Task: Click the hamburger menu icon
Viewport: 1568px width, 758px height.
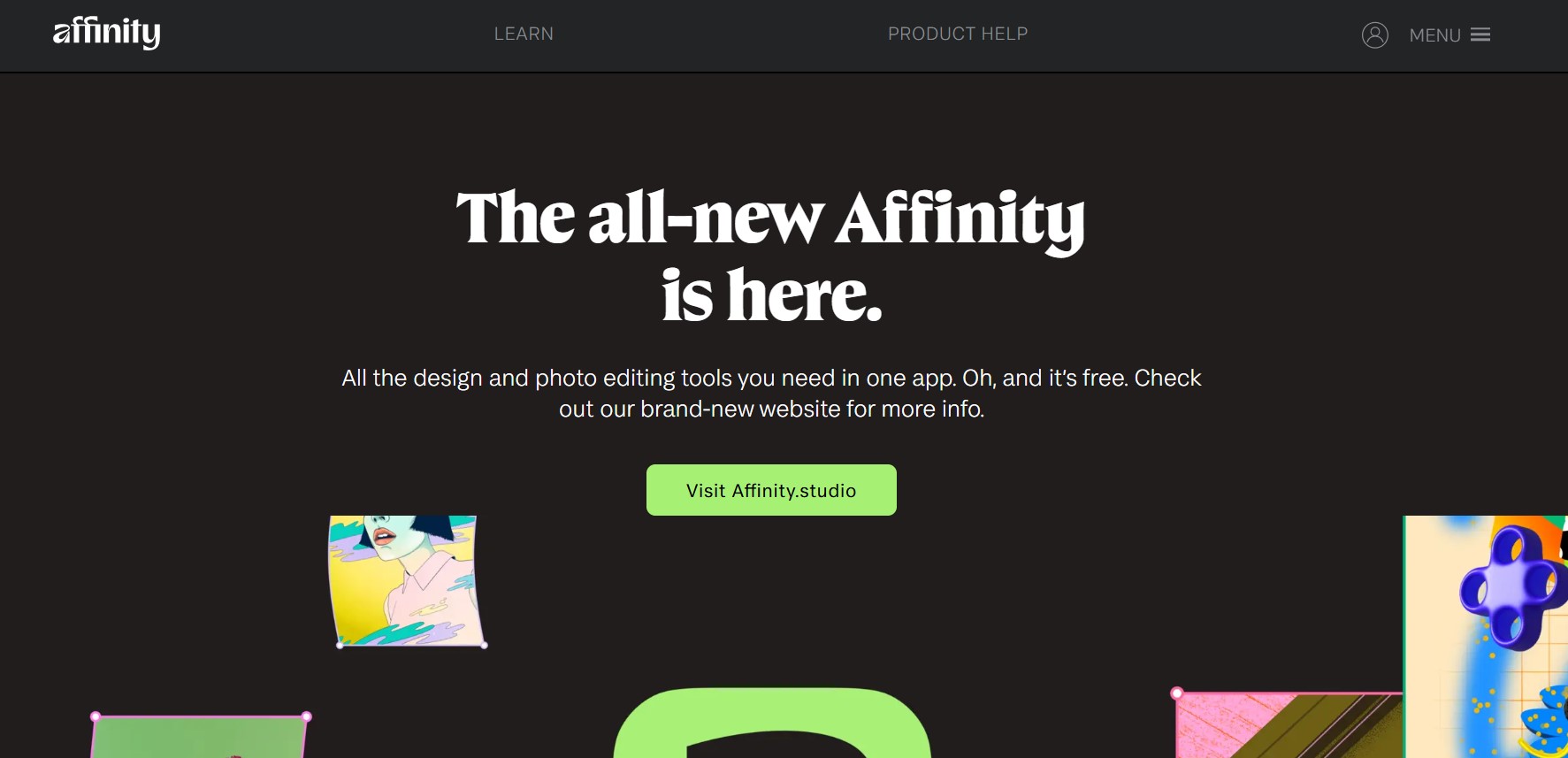Action: (x=1480, y=34)
